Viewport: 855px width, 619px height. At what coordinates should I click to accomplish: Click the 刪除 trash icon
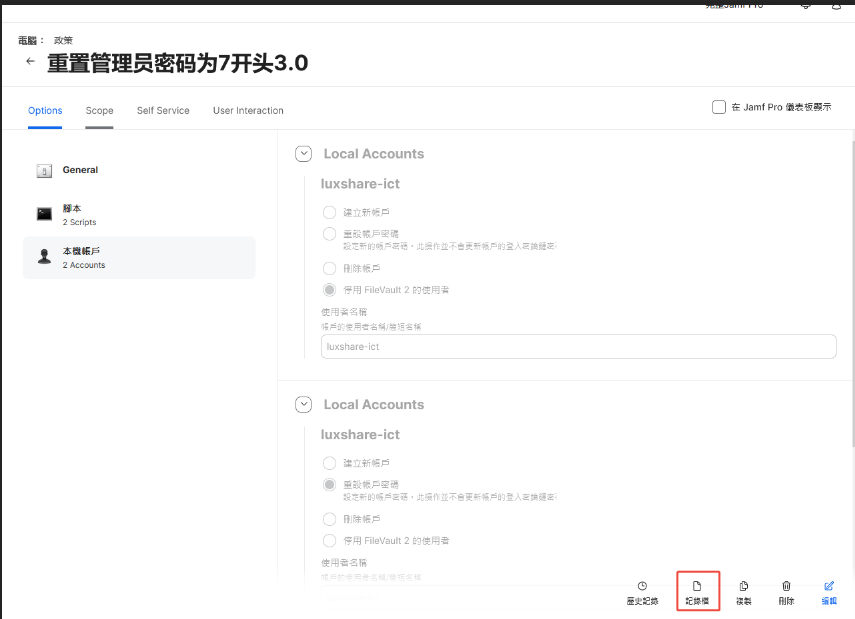coord(786,586)
